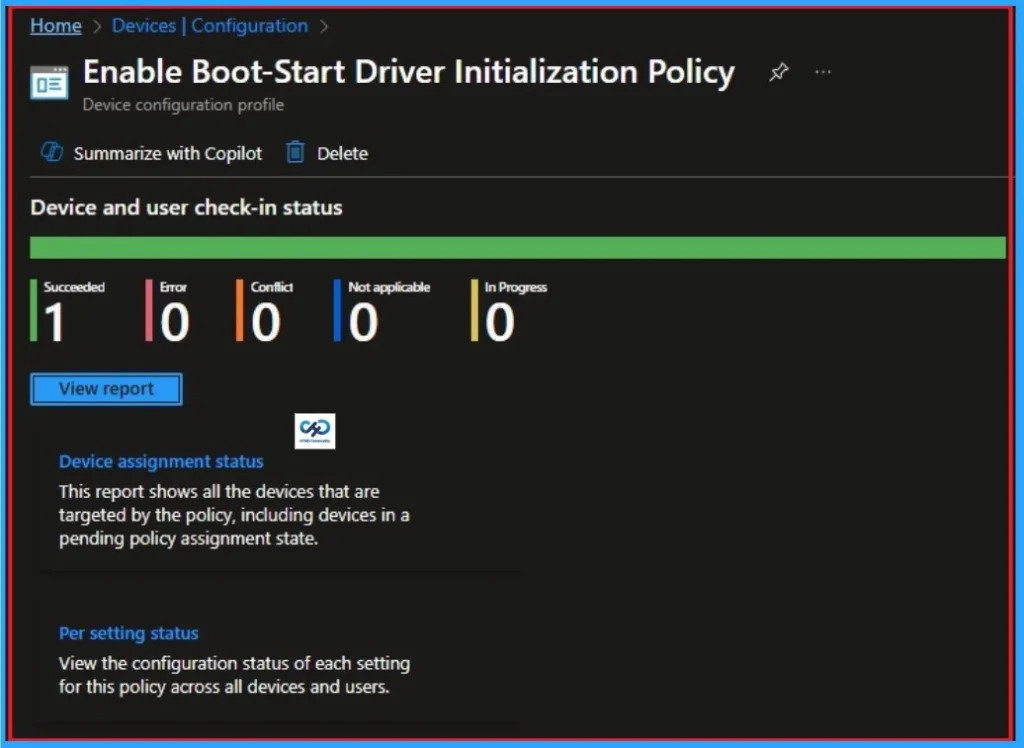
Task: Open the chevron after Devices | Configuration
Action: point(324,26)
